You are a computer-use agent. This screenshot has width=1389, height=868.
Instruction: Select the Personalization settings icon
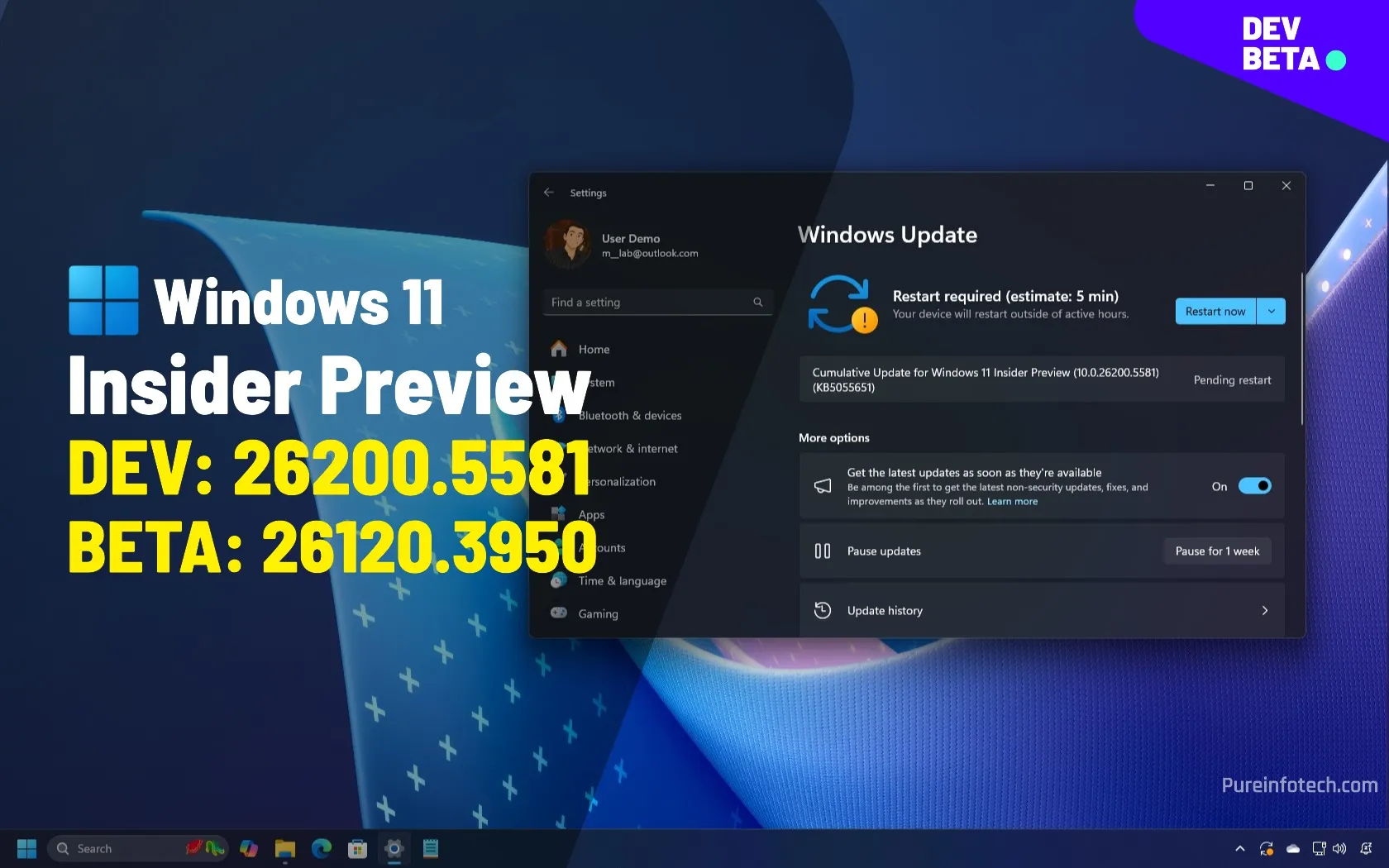click(561, 481)
